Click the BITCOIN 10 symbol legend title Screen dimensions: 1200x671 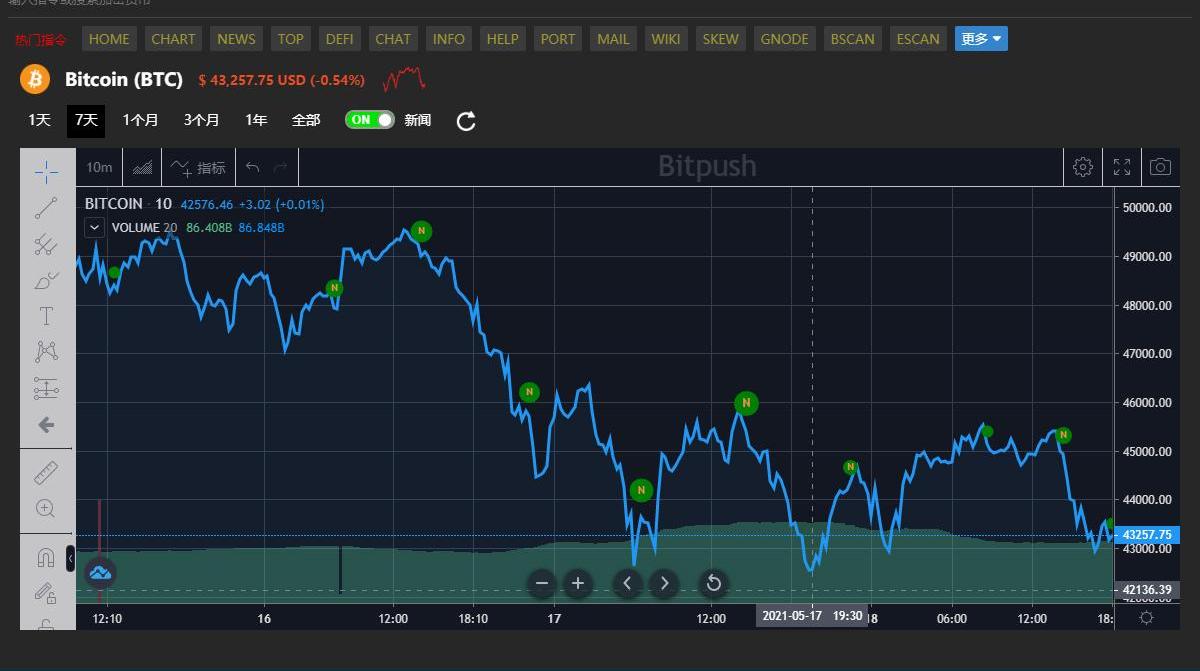pos(128,204)
